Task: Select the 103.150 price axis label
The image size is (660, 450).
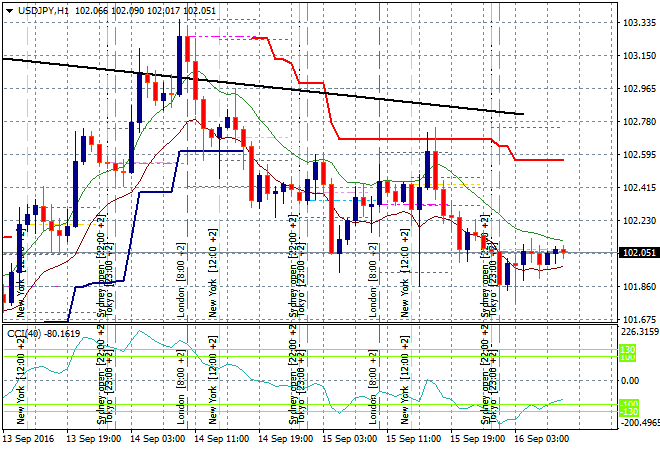Action: tap(639, 56)
